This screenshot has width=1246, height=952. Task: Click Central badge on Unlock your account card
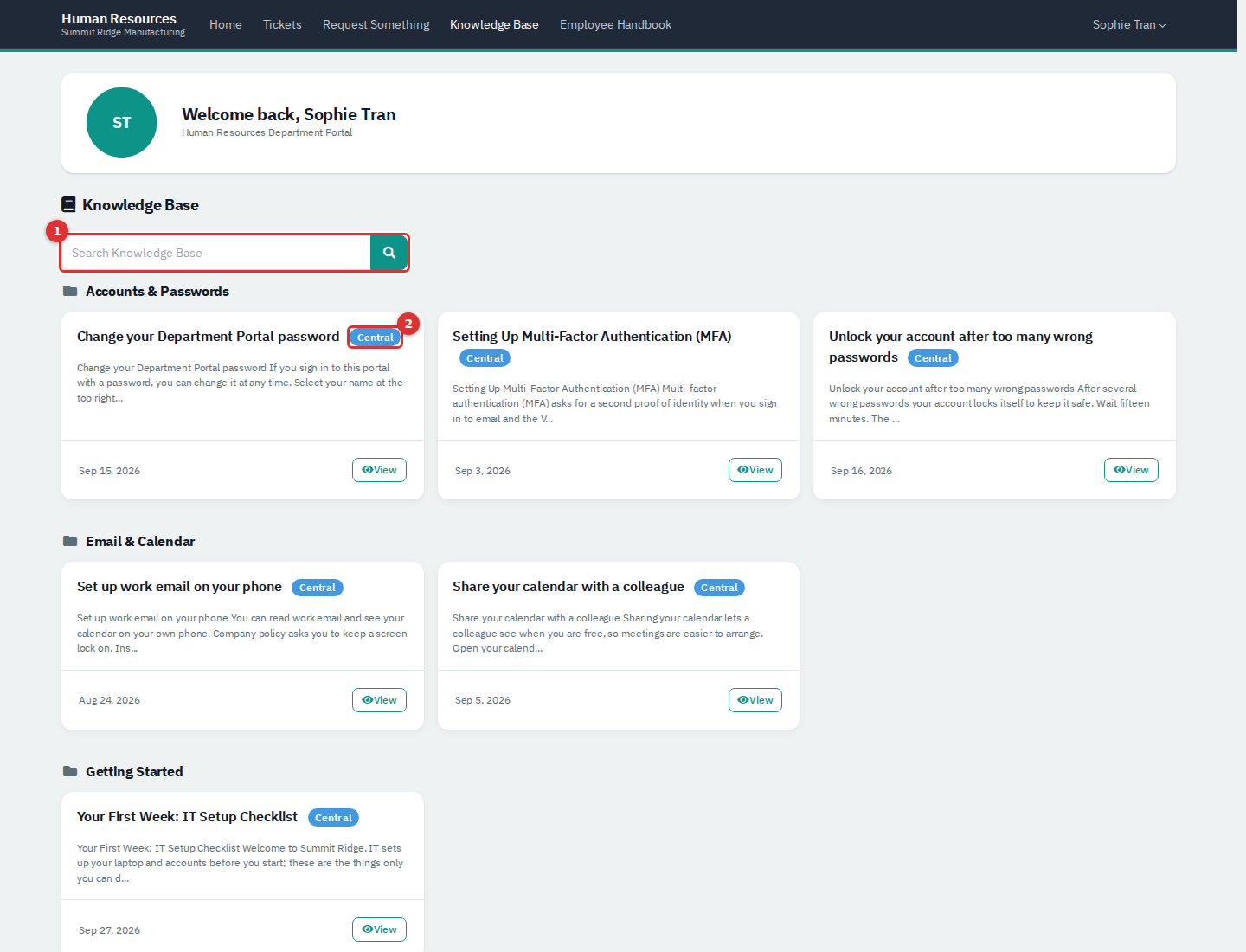933,358
